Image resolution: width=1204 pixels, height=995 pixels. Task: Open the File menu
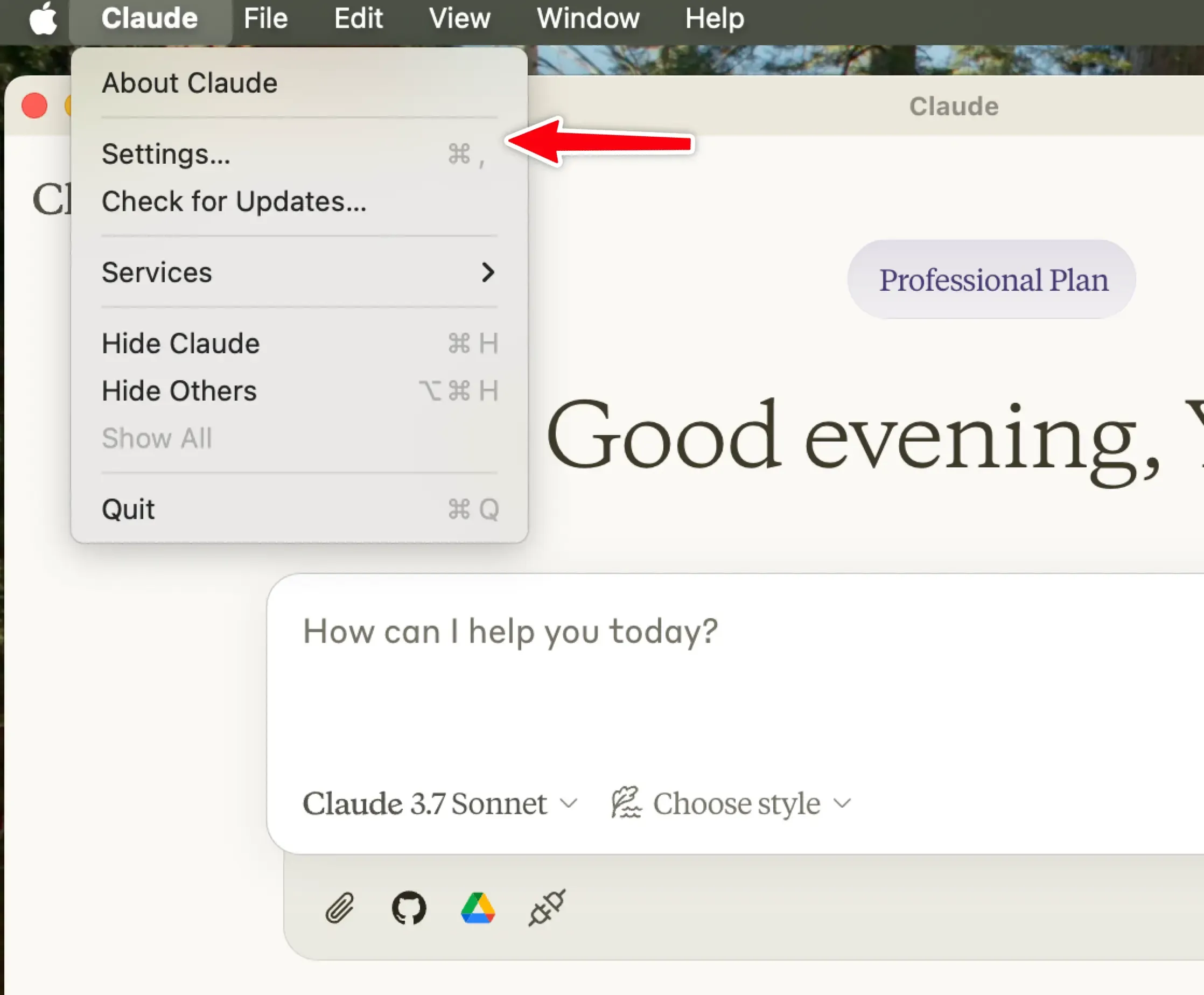click(x=264, y=18)
